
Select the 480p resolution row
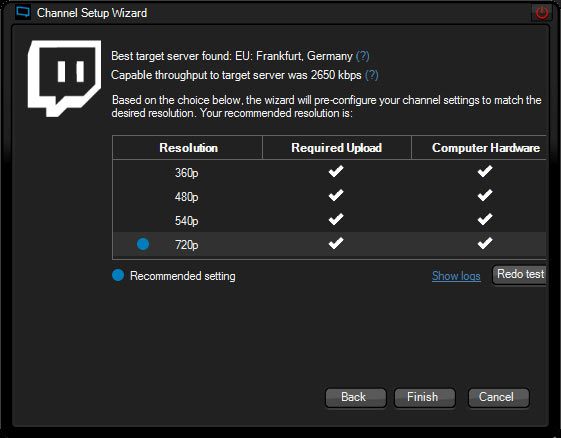coord(329,196)
